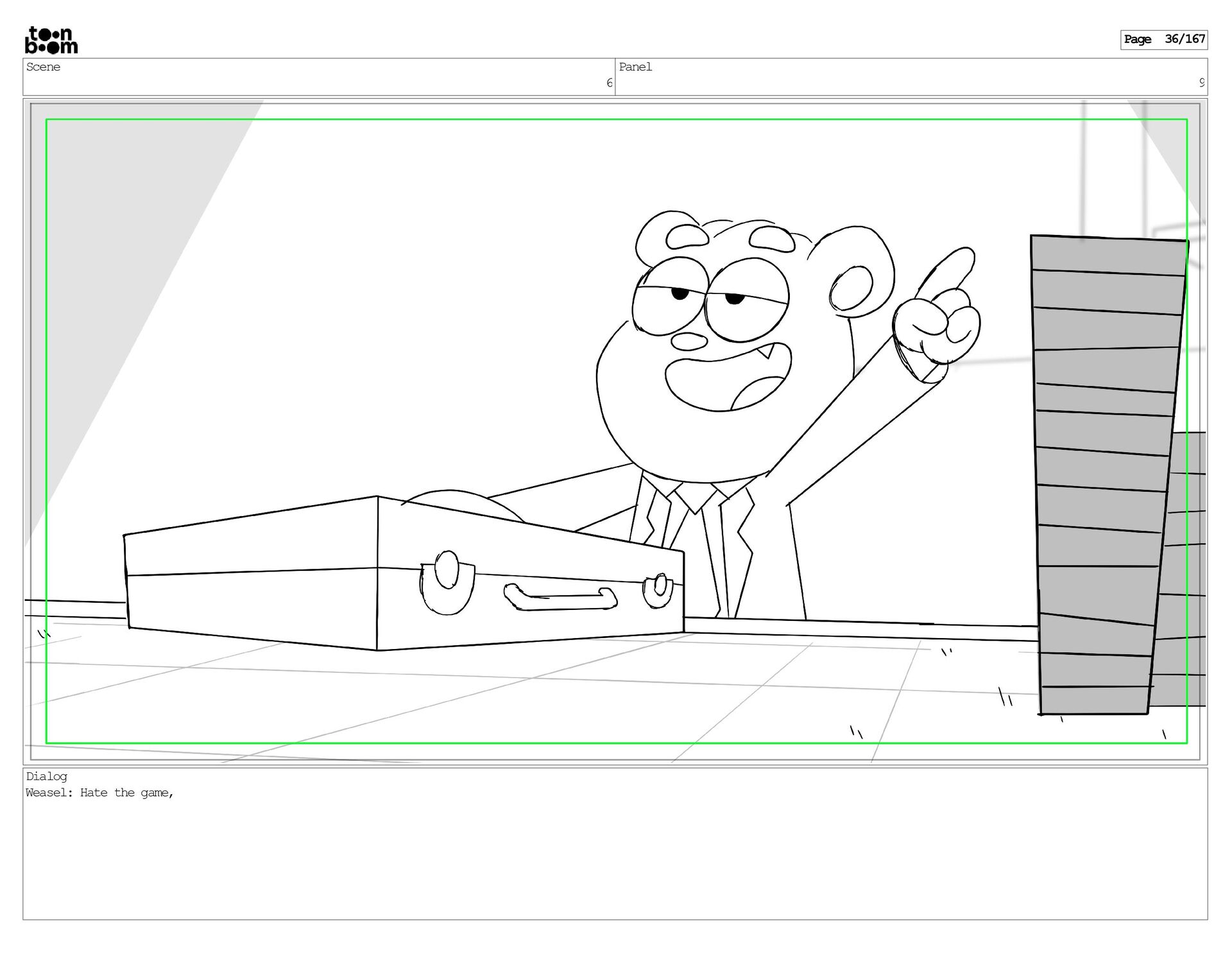Click the Page 36/167 indicator box
The image size is (1232, 954).
point(1163,40)
